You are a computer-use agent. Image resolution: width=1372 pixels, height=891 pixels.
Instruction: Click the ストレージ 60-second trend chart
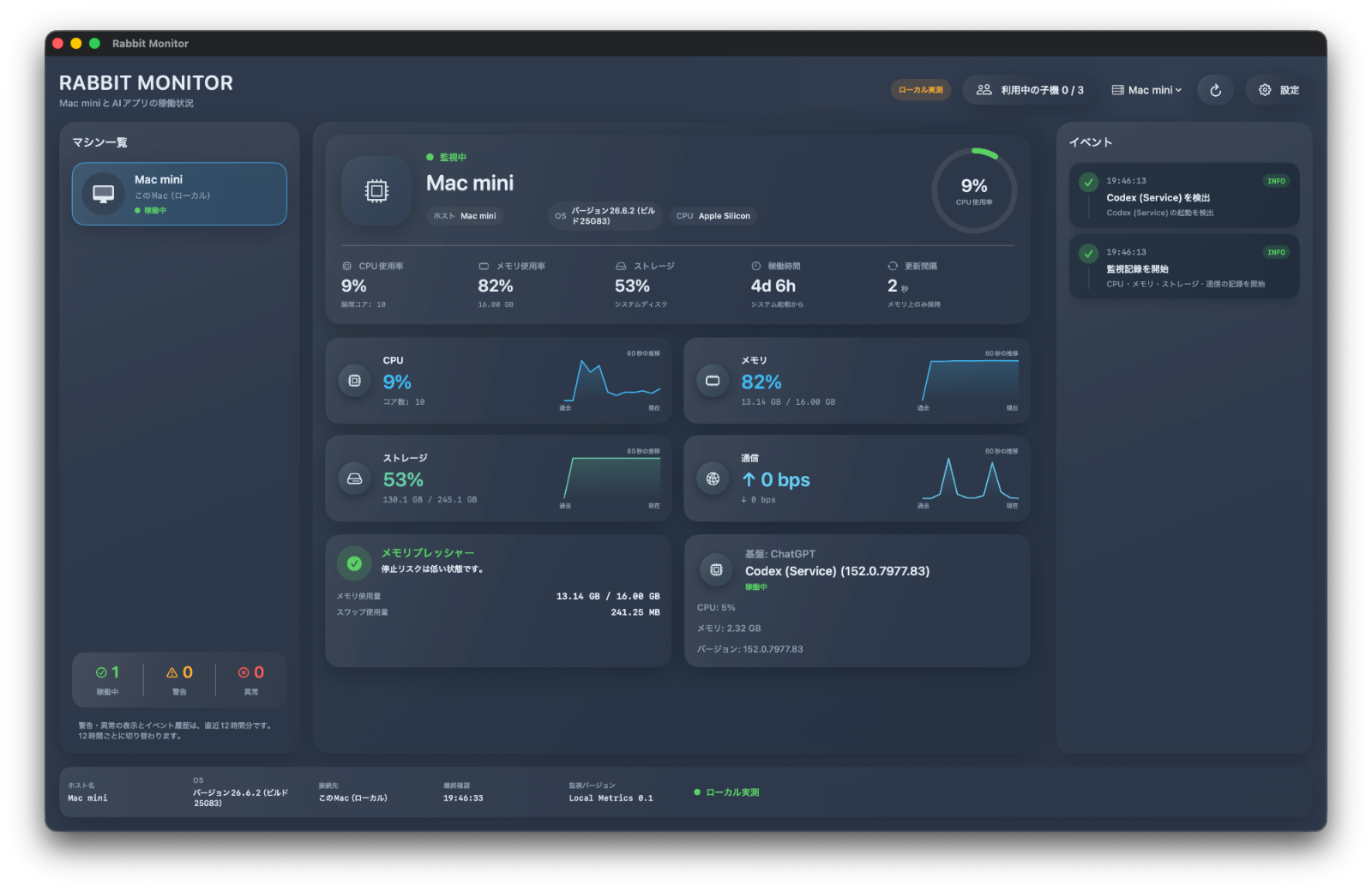tap(610, 479)
